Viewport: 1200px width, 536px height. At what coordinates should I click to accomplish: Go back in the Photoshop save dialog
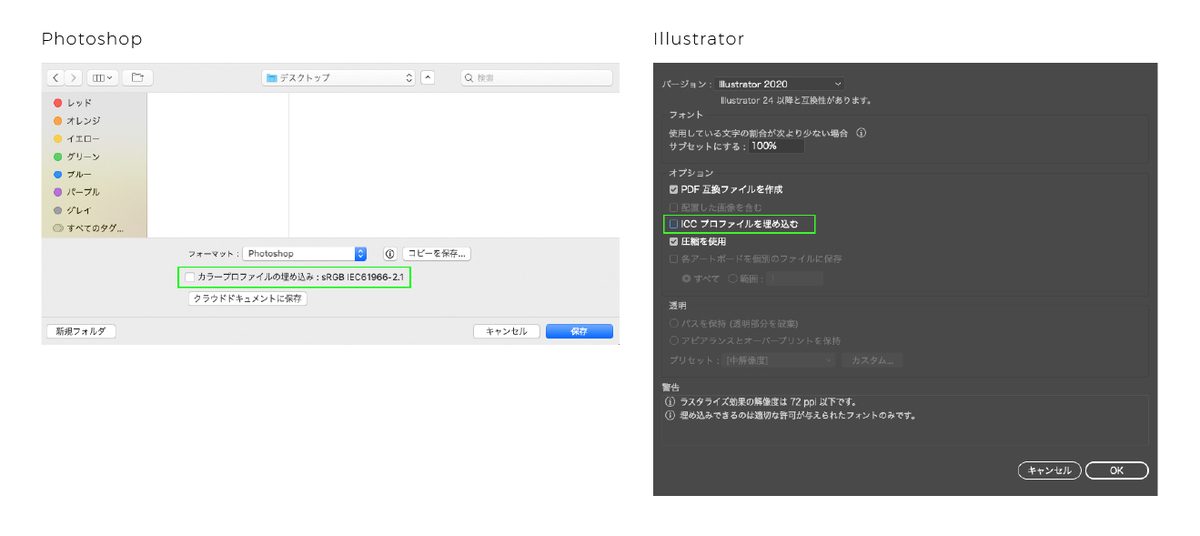pyautogui.click(x=55, y=77)
